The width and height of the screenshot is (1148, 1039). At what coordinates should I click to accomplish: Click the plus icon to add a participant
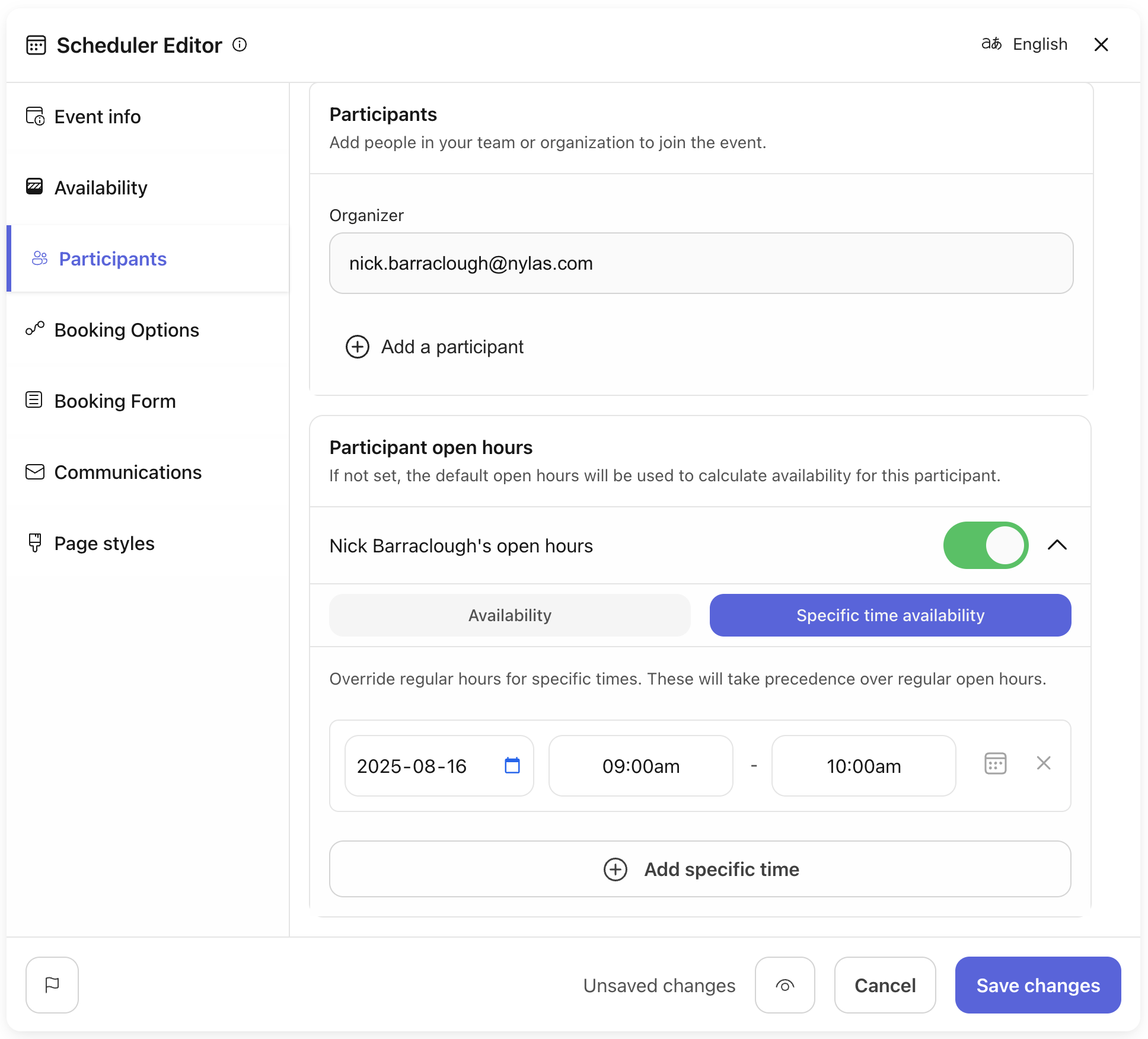(357, 347)
